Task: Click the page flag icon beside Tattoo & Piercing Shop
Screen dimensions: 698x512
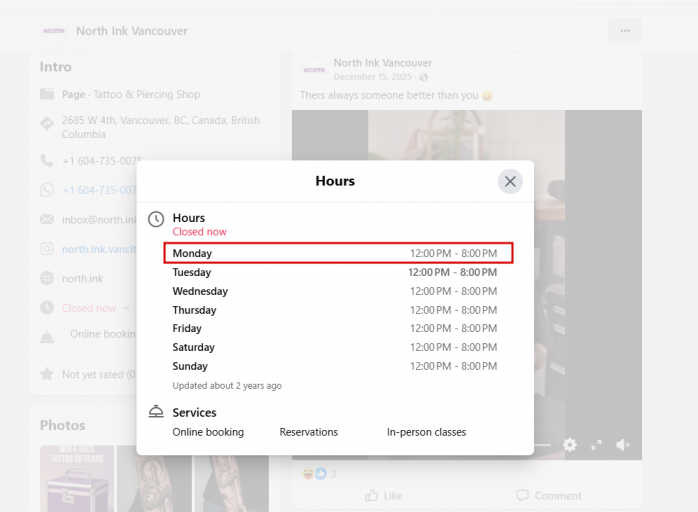Action: pos(47,94)
